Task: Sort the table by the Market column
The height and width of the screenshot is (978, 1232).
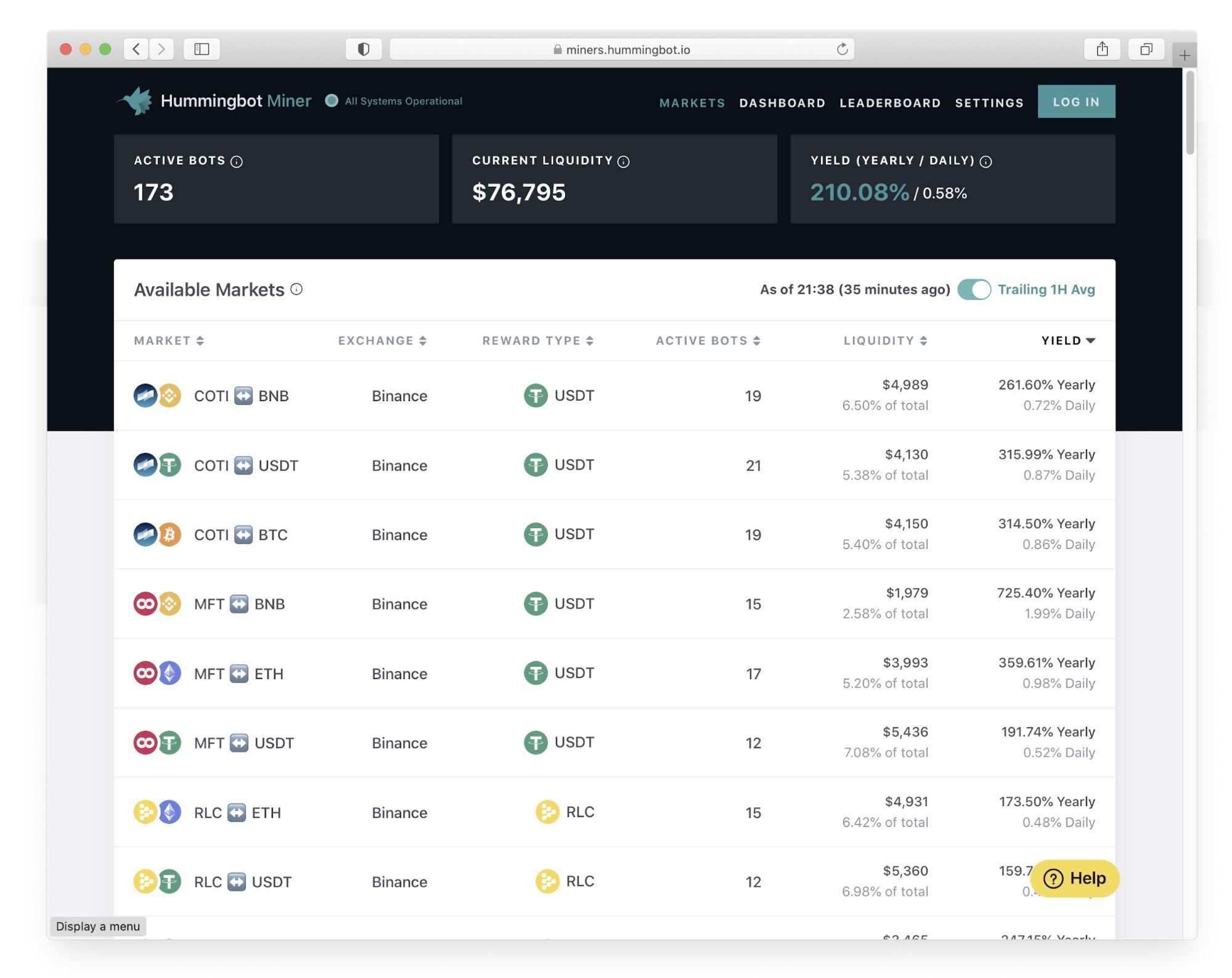Action: pos(169,341)
